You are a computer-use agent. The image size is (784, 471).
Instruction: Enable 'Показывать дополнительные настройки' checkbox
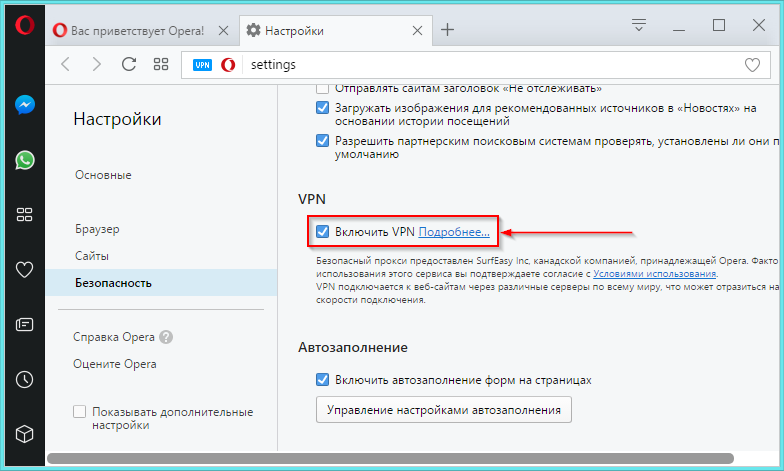[80, 412]
